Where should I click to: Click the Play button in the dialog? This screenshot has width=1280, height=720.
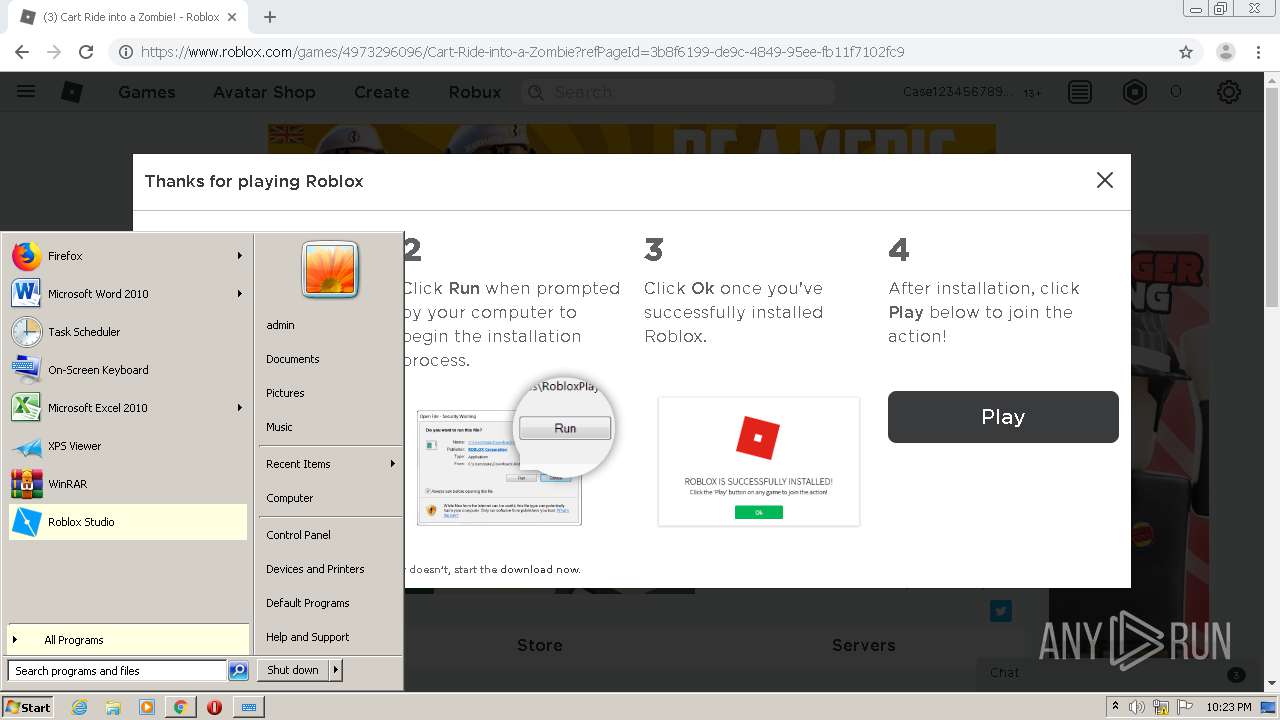[1003, 417]
